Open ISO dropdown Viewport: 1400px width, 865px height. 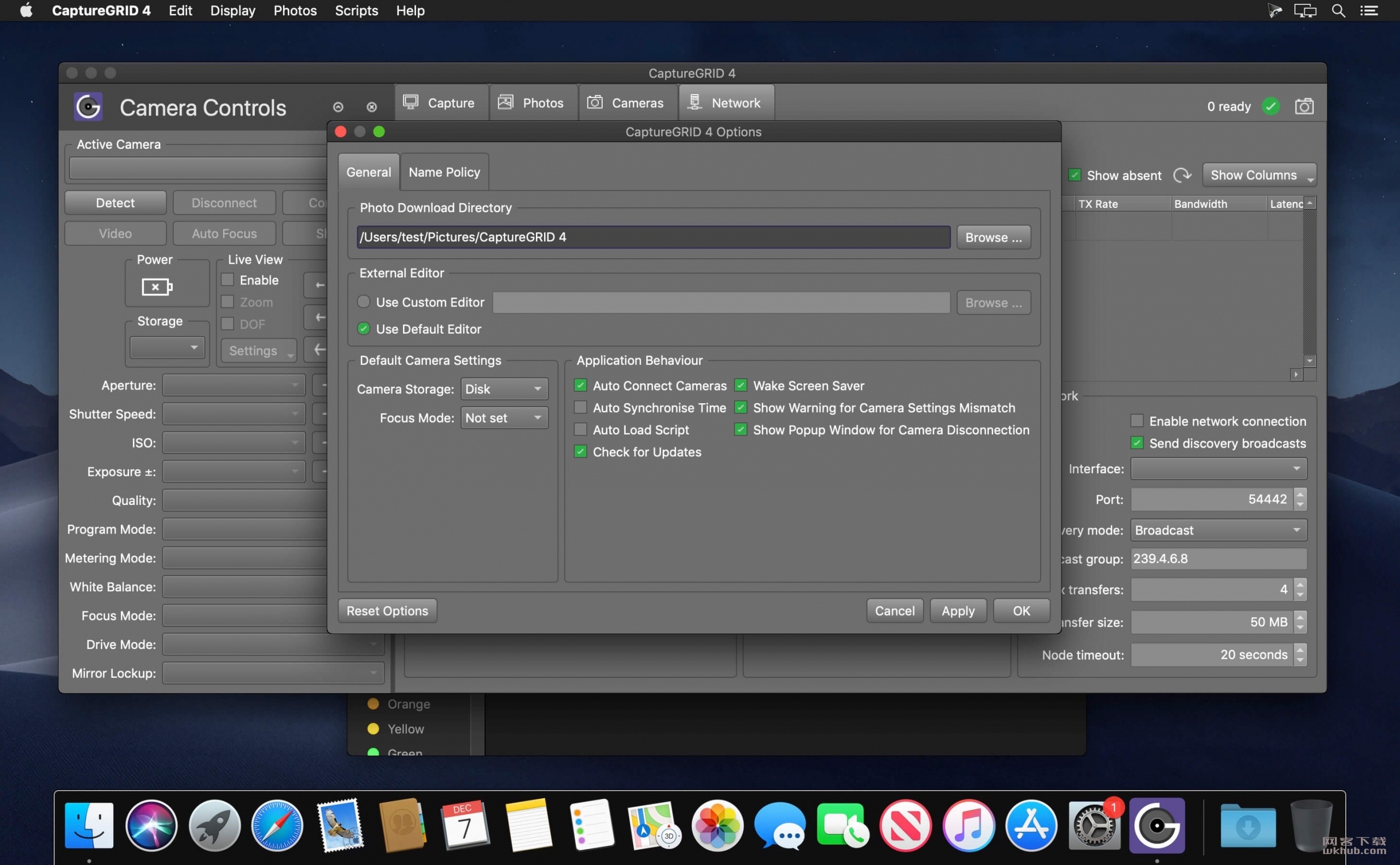234,443
